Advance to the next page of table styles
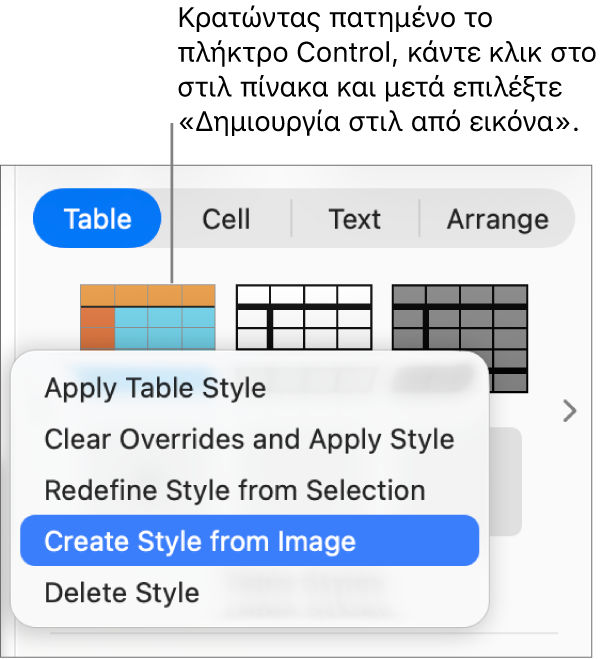This screenshot has height=659, width=603. point(570,411)
